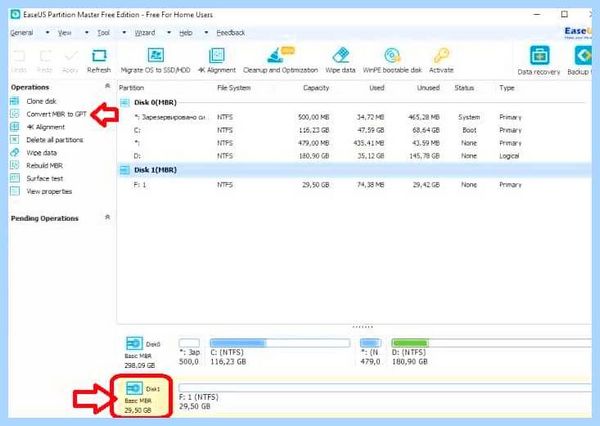Screen dimensions: 600x426
Task: Select the 500,00 MB system reserved row
Action: 354,117
